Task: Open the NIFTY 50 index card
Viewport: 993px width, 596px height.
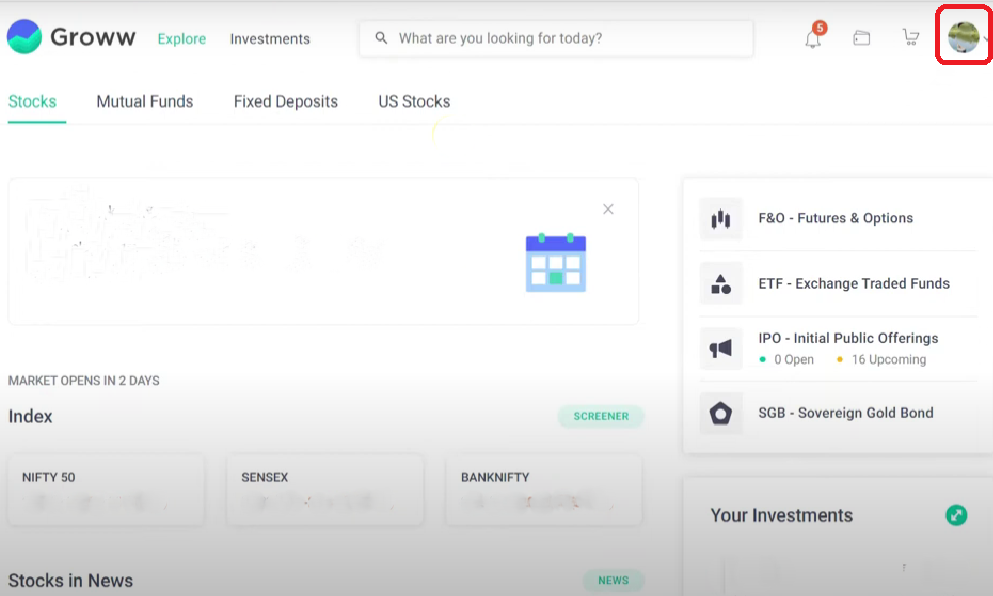Action: (x=105, y=490)
